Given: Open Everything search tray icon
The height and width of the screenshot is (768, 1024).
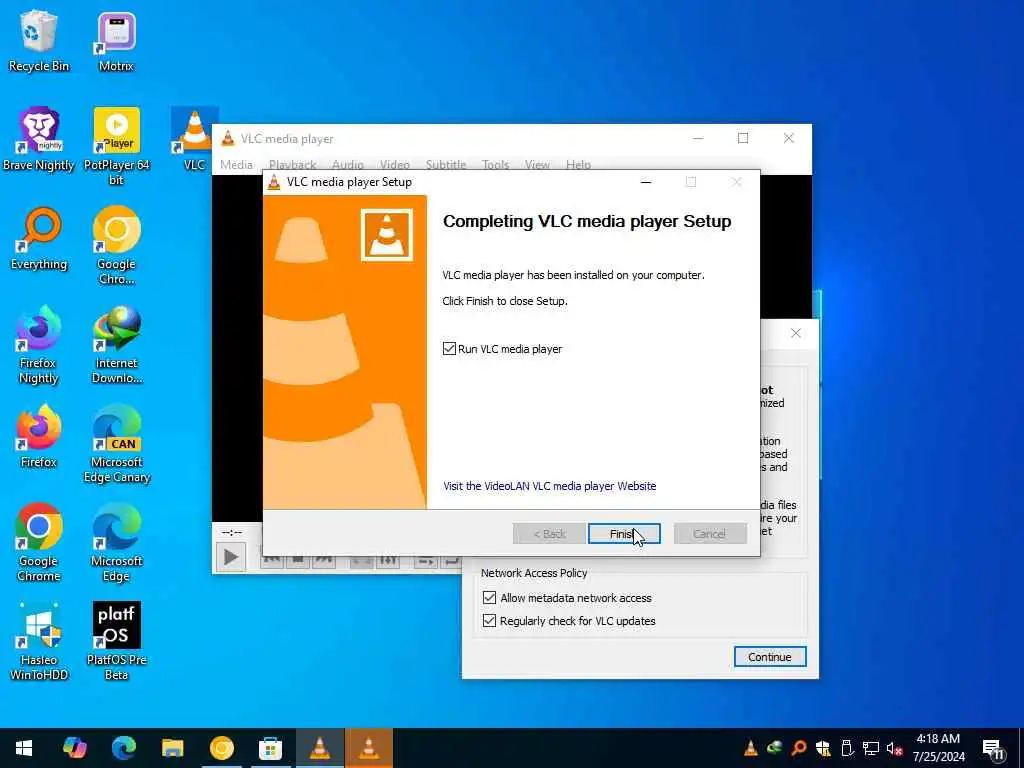Looking at the screenshot, I should [x=798, y=748].
